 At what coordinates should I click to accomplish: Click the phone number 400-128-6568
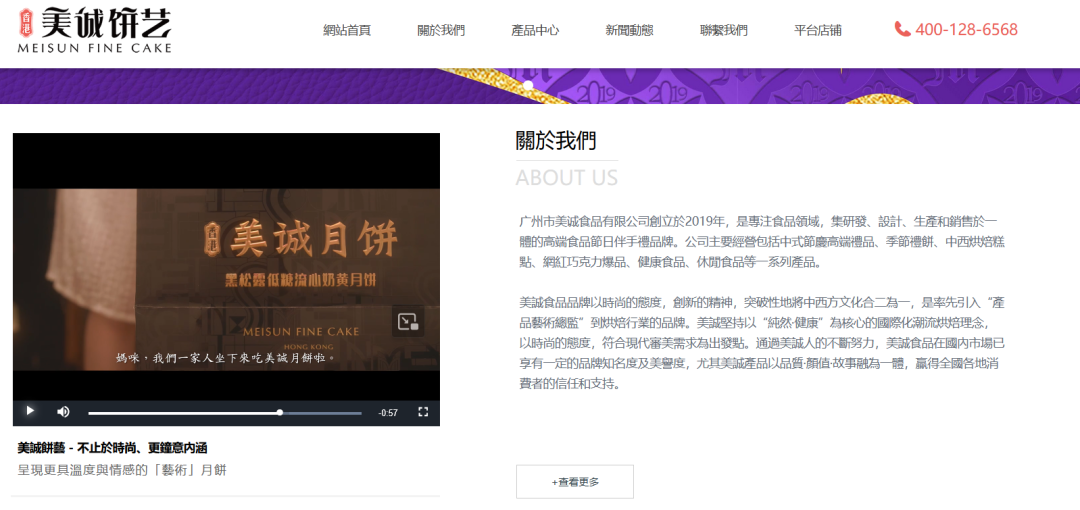point(966,30)
